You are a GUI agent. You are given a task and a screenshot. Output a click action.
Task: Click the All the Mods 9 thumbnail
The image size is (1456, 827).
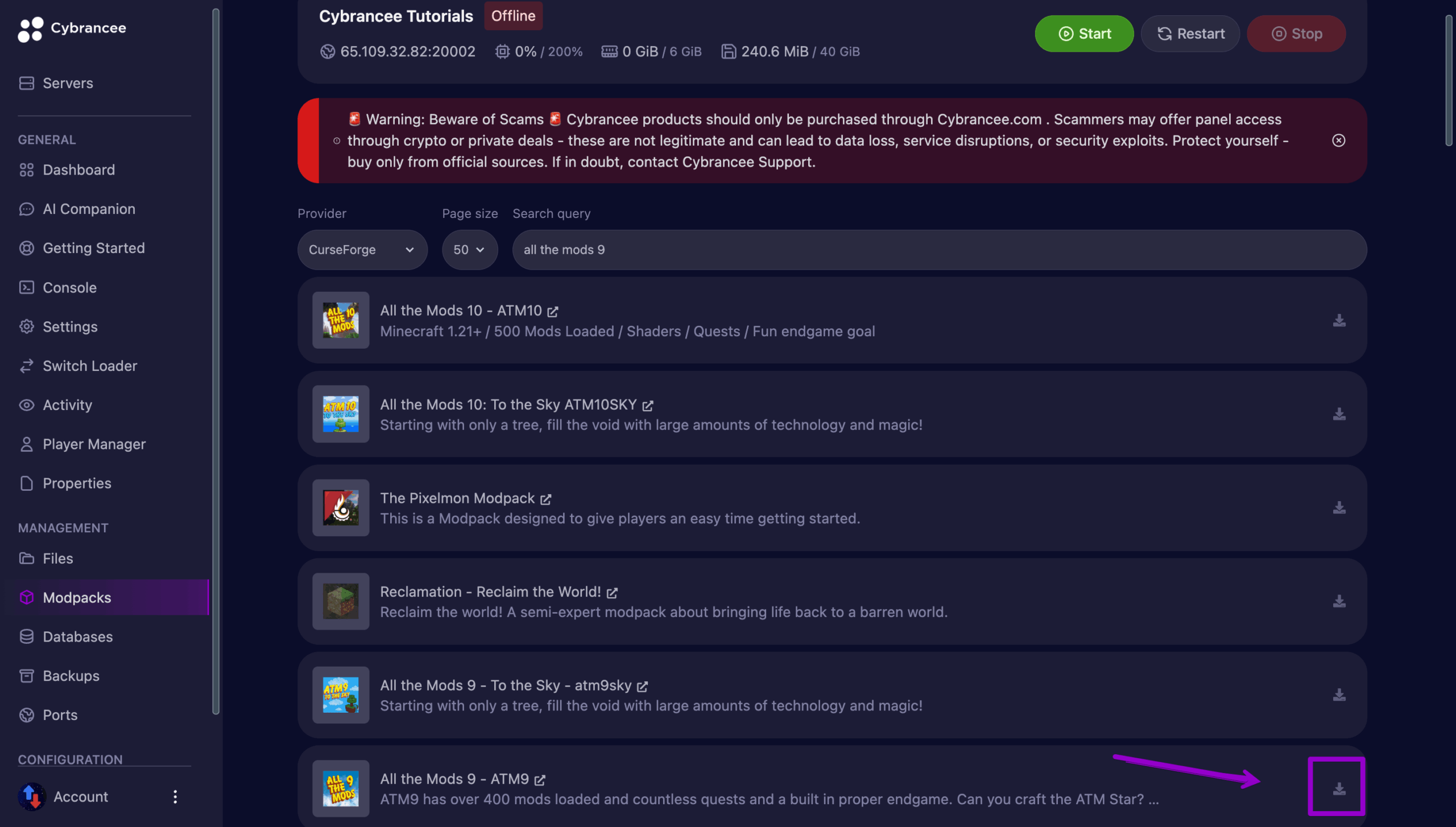point(340,788)
